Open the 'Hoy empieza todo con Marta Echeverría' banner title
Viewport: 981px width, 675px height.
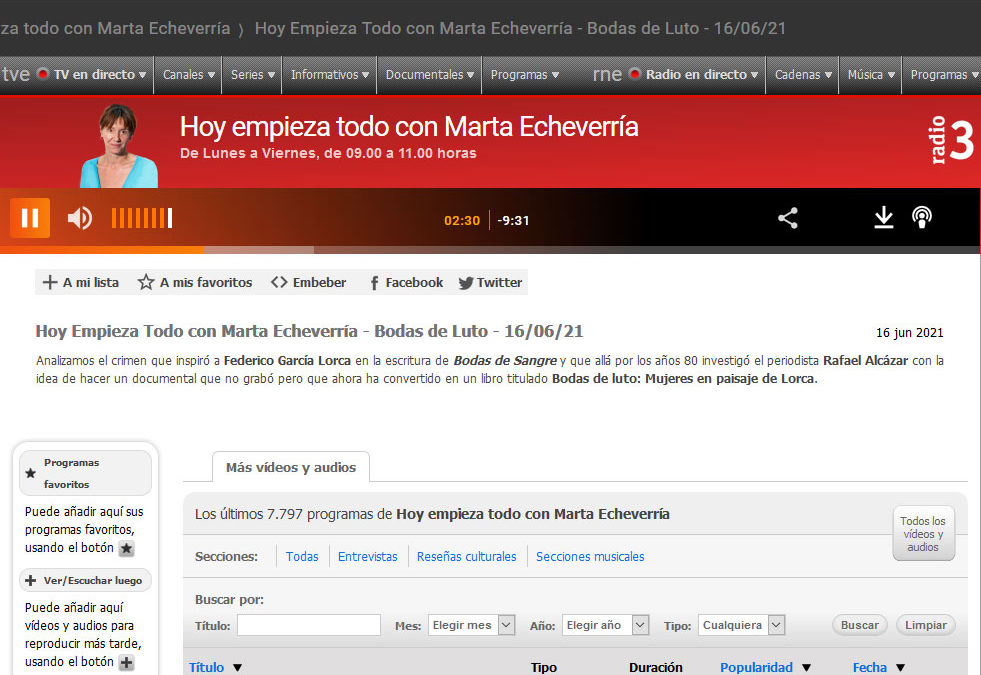409,127
